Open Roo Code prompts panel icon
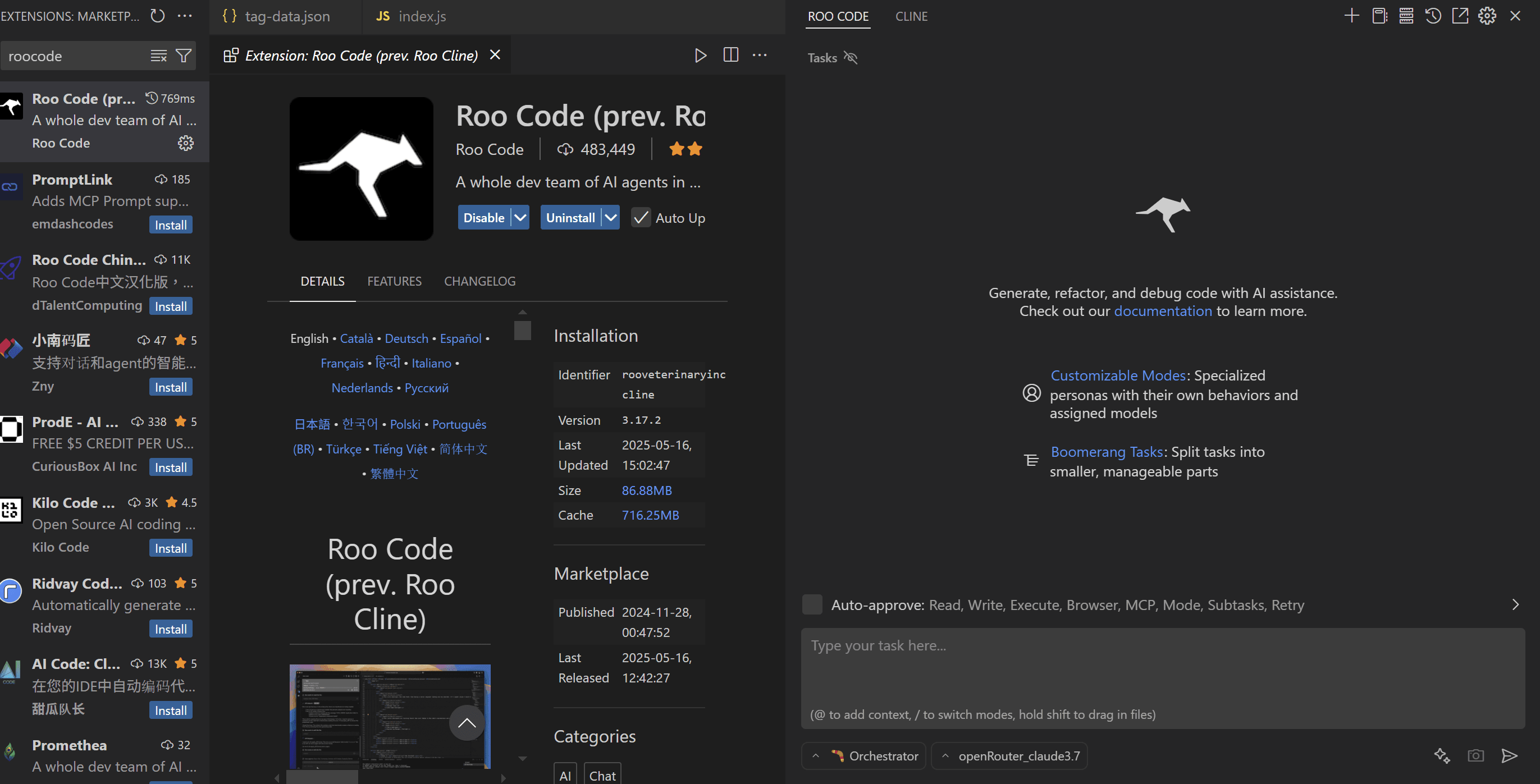Image resolution: width=1540 pixels, height=784 pixels. coord(1380,16)
